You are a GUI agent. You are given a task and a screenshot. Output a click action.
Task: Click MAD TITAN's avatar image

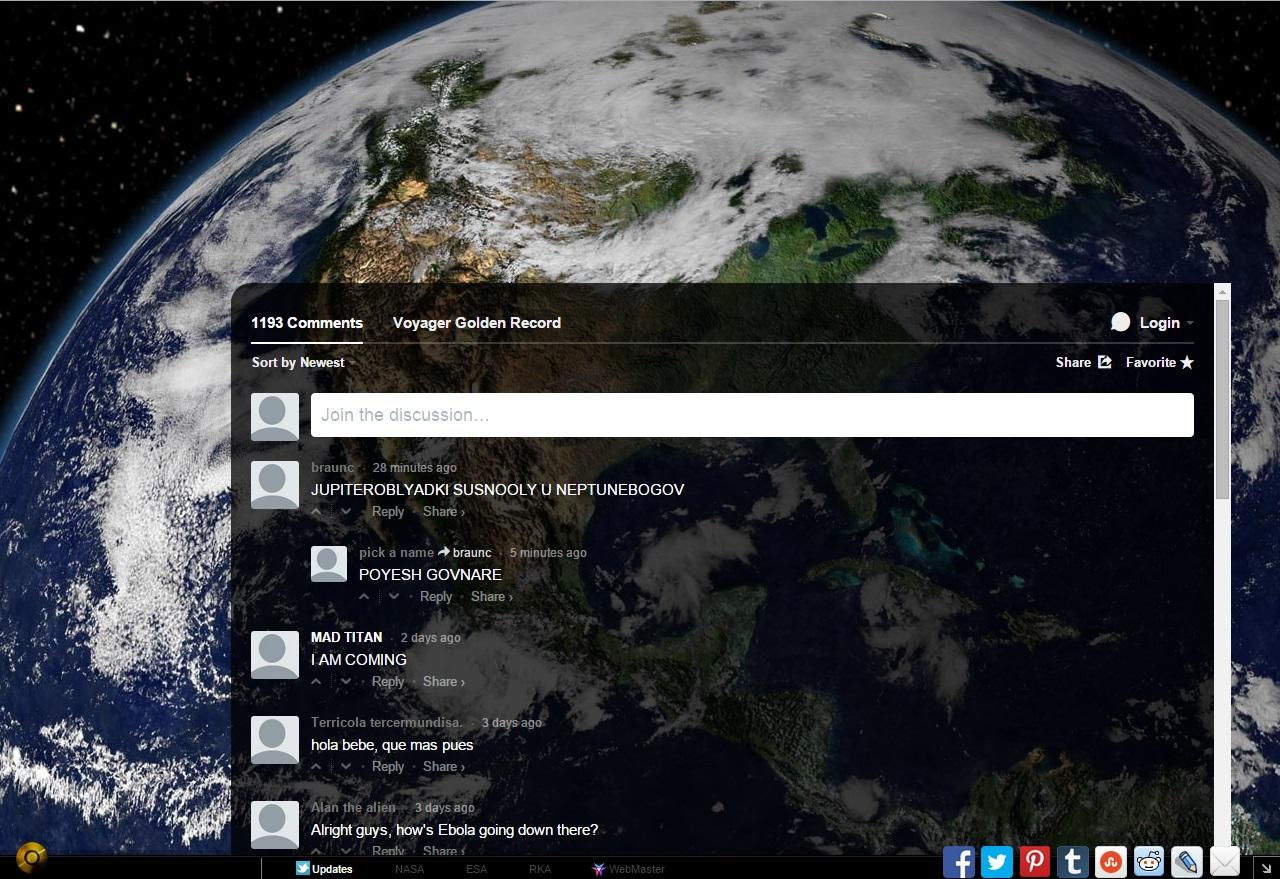(275, 655)
